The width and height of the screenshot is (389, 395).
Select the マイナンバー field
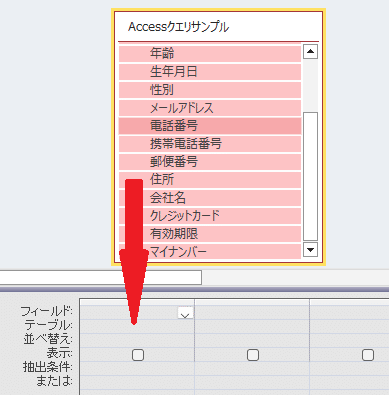click(x=210, y=252)
